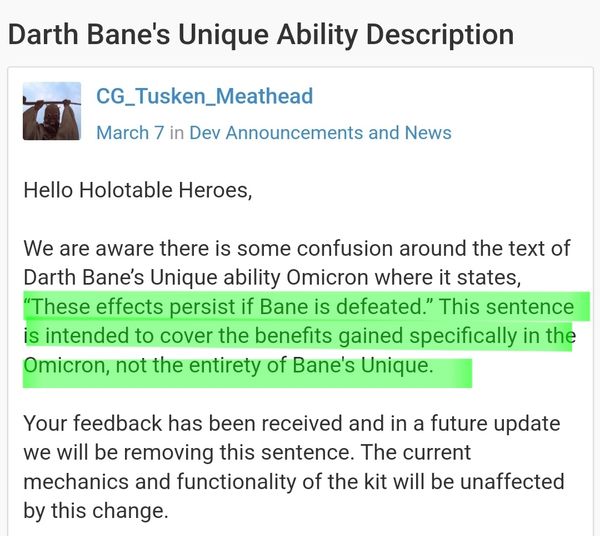Click the highlighted 'Omicron, not the entirety' line
The width and height of the screenshot is (600, 536).
(x=228, y=365)
